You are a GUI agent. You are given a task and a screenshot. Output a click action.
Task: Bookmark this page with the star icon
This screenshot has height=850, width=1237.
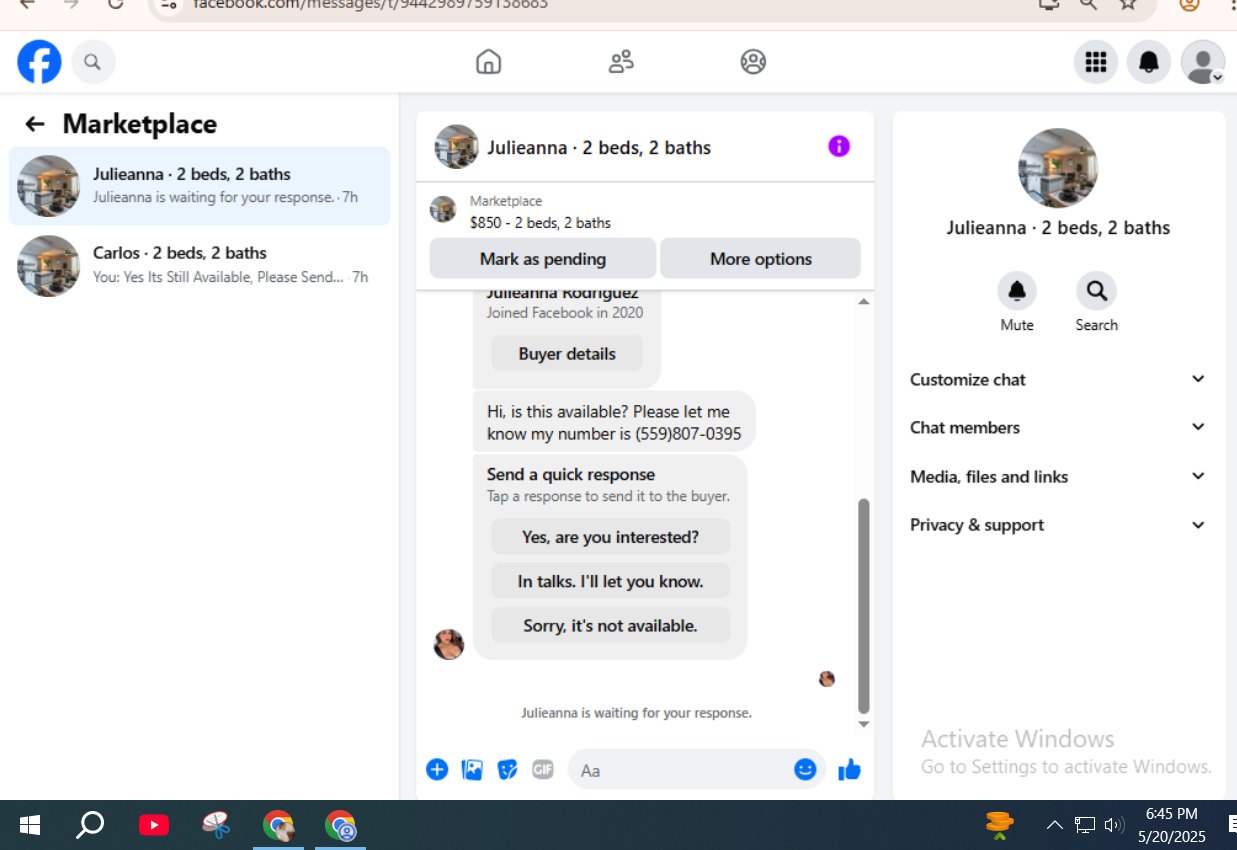tap(1128, 4)
